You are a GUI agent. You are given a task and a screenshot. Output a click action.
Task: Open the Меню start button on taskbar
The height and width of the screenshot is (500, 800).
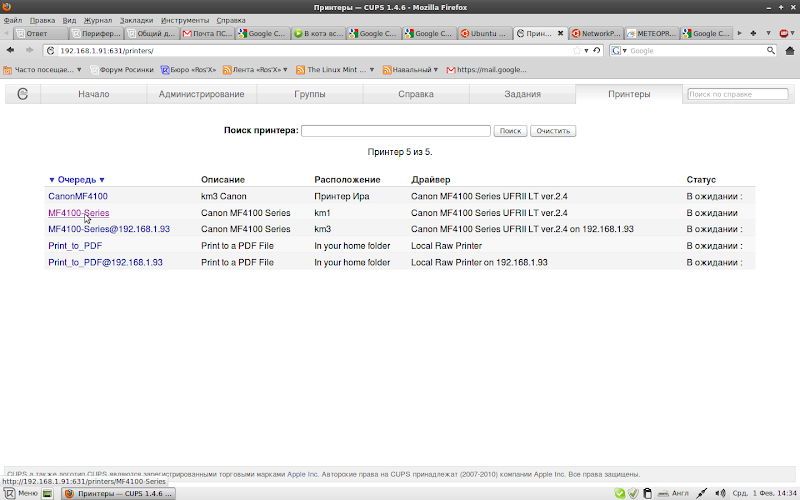[x=21, y=493]
